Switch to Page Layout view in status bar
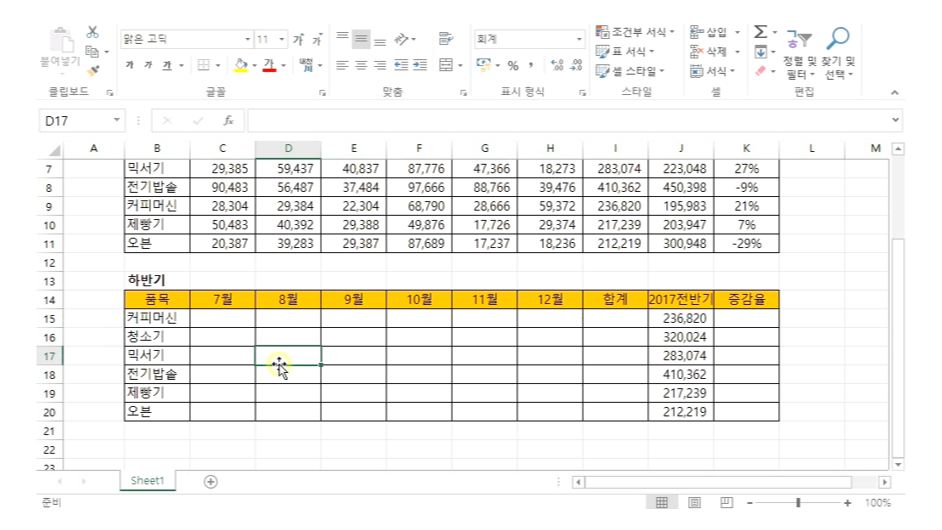The width and height of the screenshot is (942, 530). (694, 503)
